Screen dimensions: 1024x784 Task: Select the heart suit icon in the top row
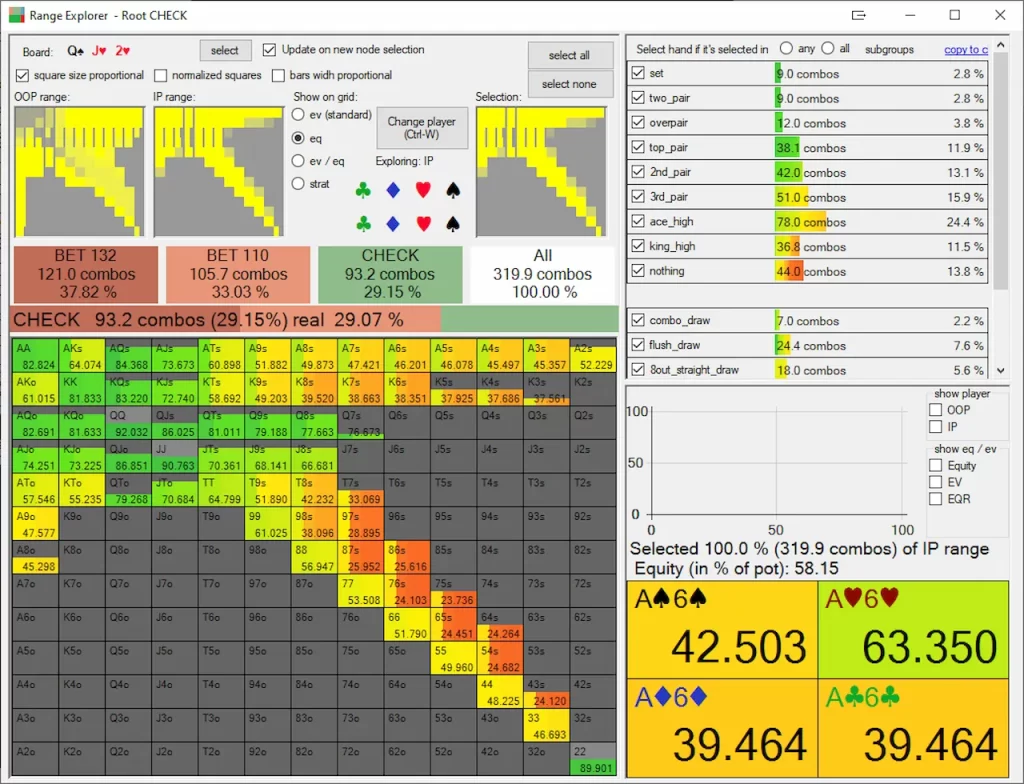click(x=424, y=190)
